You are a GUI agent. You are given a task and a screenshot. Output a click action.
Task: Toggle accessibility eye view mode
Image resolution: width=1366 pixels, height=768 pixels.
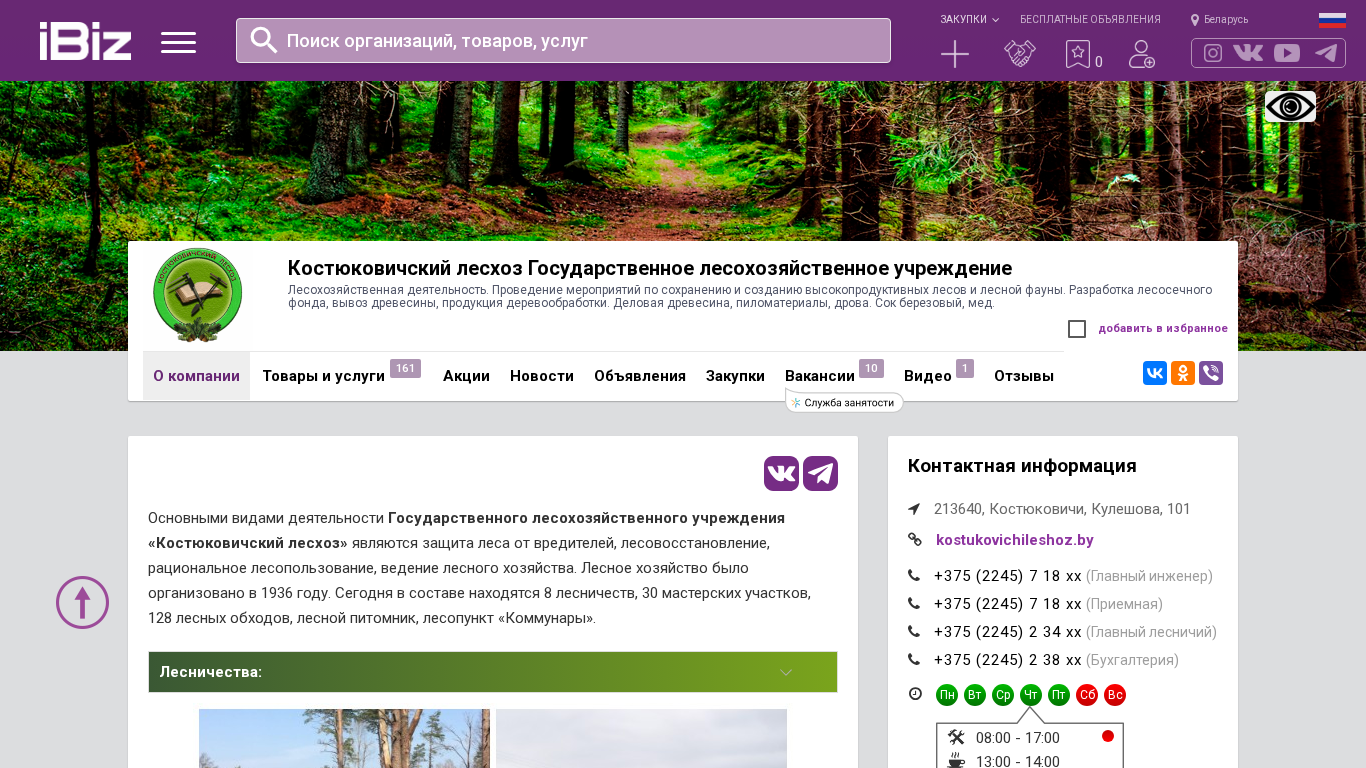pos(1290,106)
